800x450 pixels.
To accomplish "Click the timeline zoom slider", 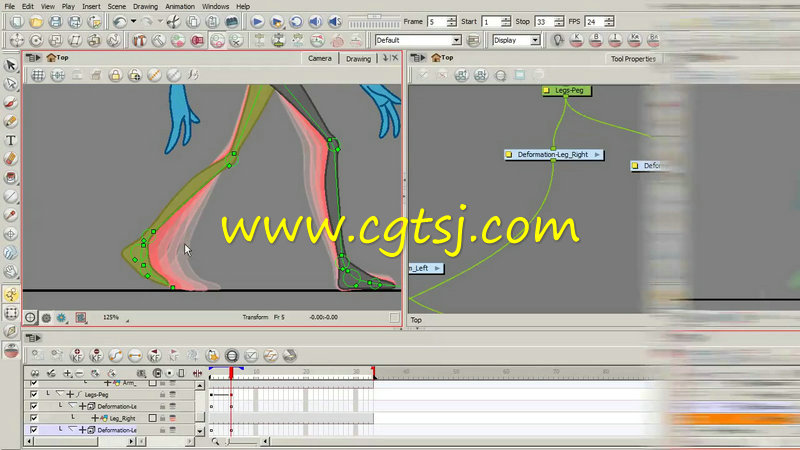I will (243, 441).
